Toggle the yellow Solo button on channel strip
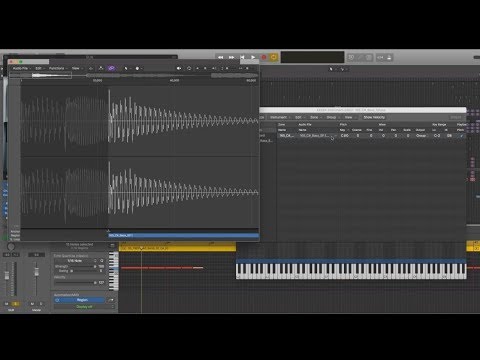Viewport: 480px width, 360px height. coord(15,304)
